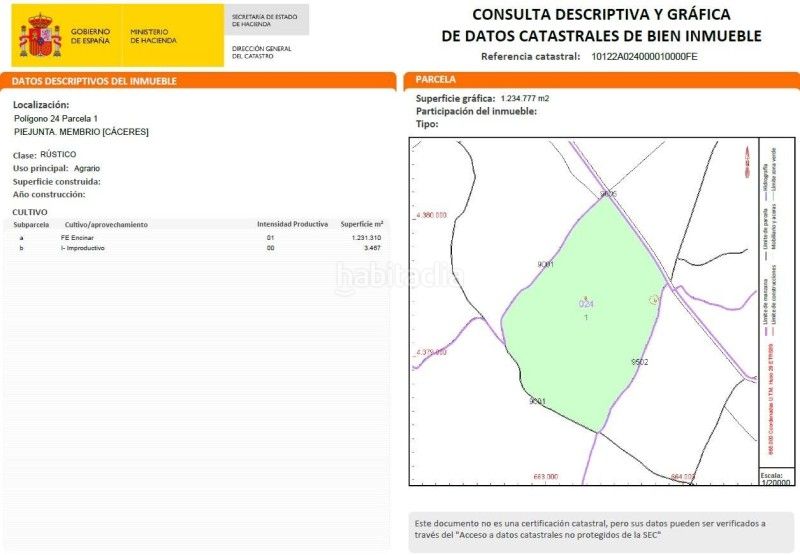The image size is (800, 555).
Task: Click the 'Uso principal:' label
Action: [x=40, y=168]
